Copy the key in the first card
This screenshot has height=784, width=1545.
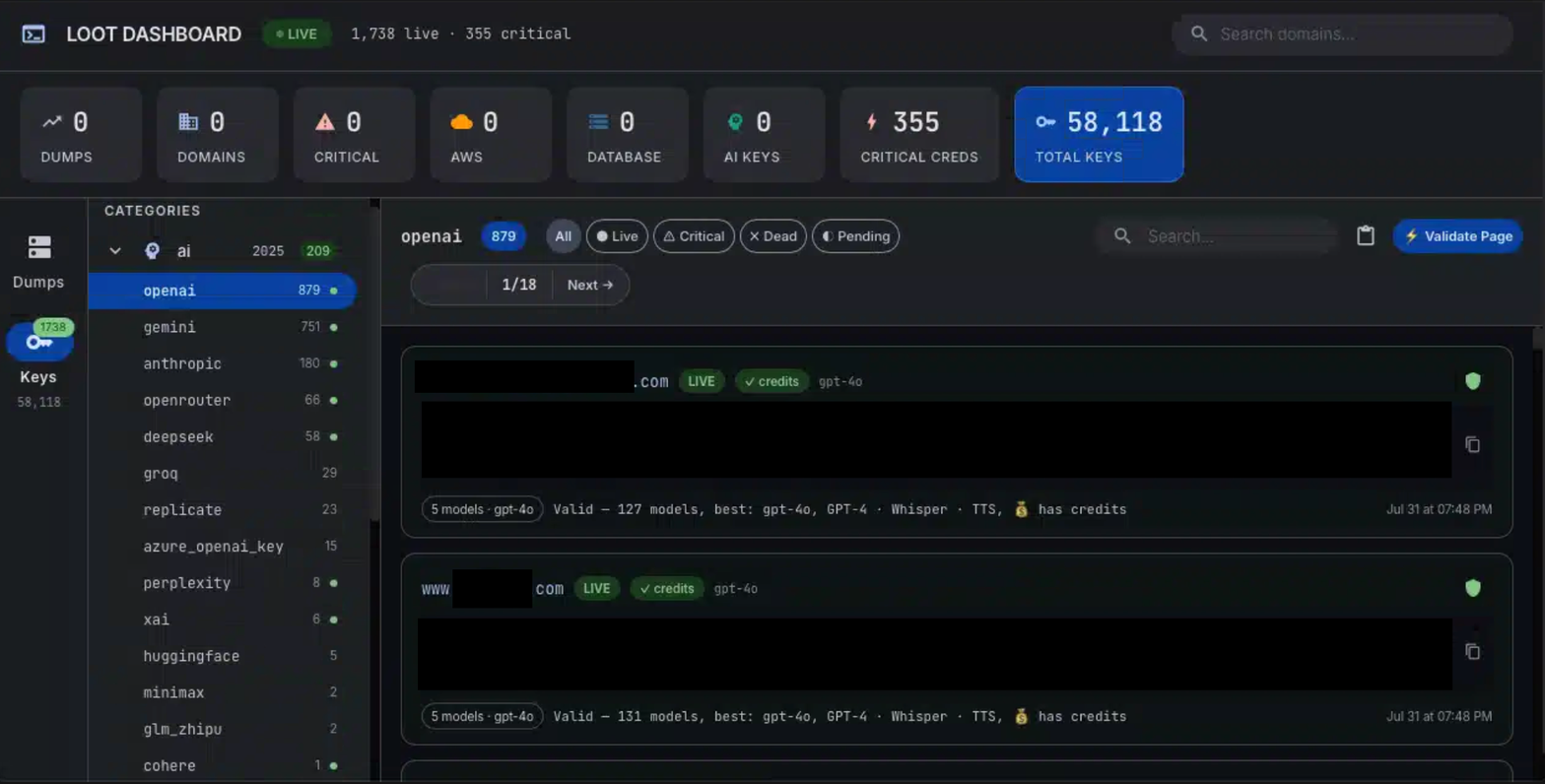point(1473,445)
